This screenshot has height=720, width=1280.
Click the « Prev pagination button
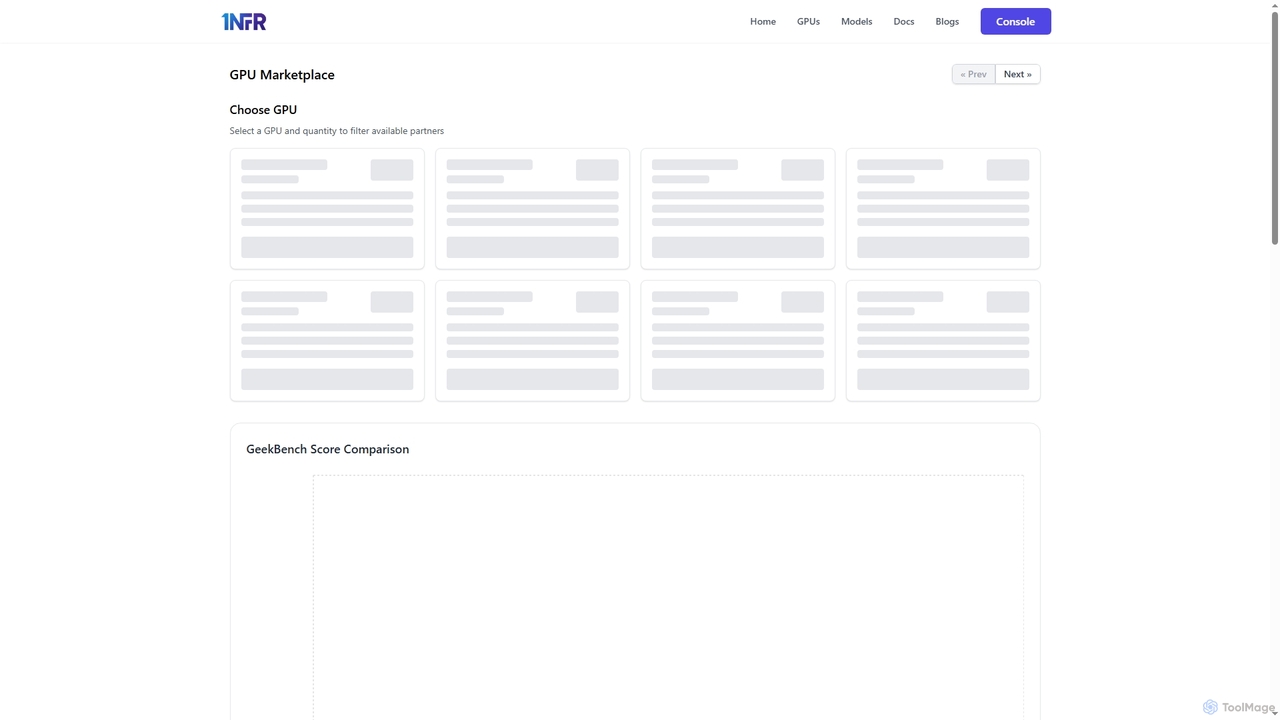click(x=973, y=74)
